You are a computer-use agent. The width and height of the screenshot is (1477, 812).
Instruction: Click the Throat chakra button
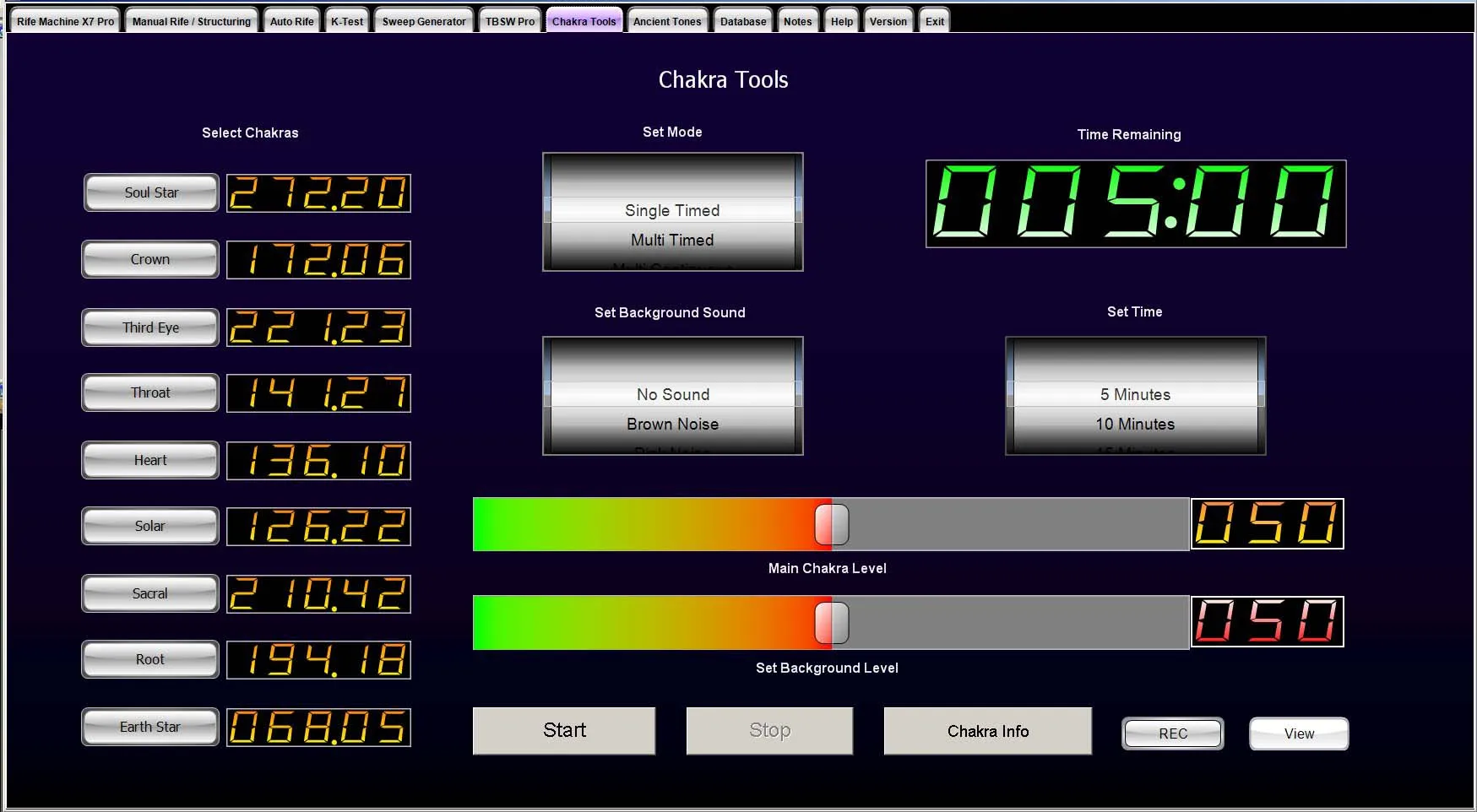pyautogui.click(x=150, y=392)
